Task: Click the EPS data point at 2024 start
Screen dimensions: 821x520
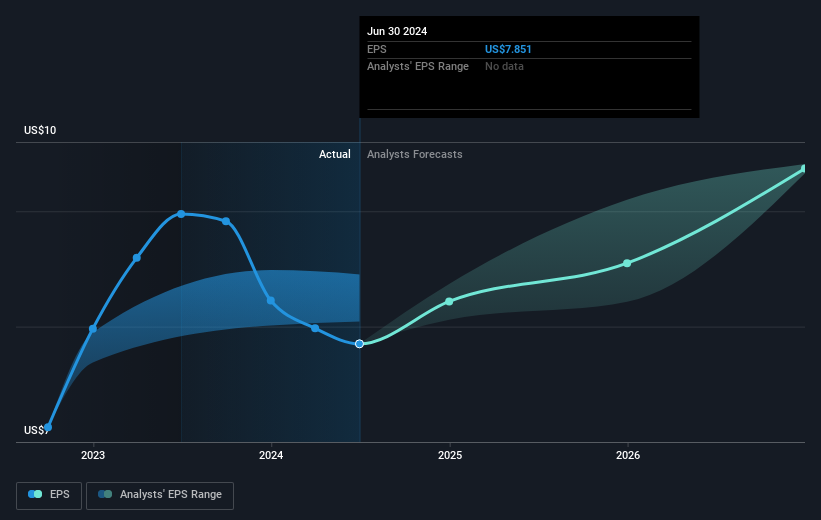Action: [271, 301]
